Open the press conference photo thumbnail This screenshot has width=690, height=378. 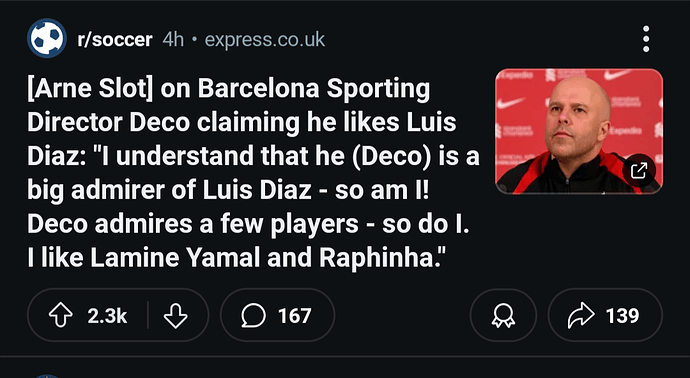pyautogui.click(x=579, y=131)
